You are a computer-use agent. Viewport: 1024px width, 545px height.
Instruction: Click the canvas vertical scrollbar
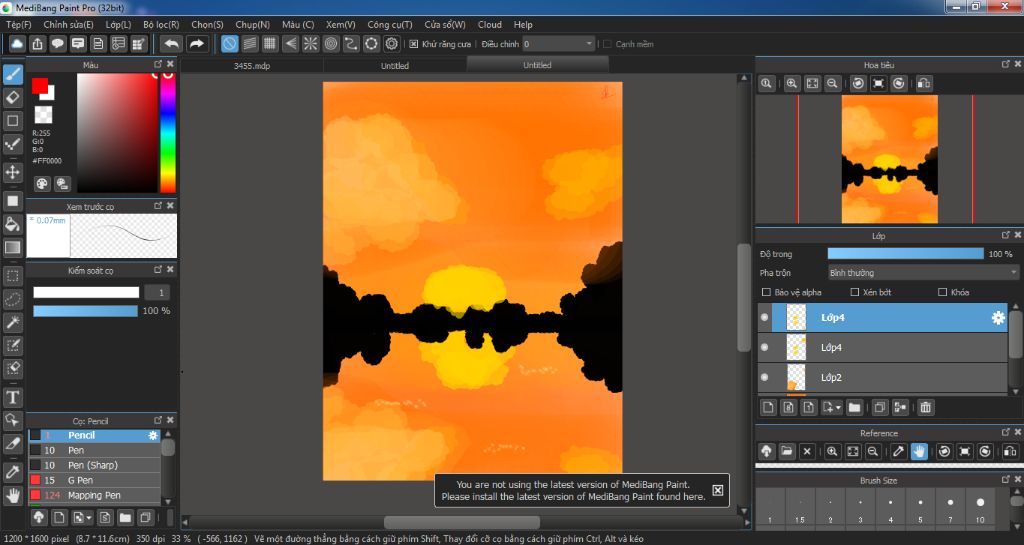tap(743, 298)
